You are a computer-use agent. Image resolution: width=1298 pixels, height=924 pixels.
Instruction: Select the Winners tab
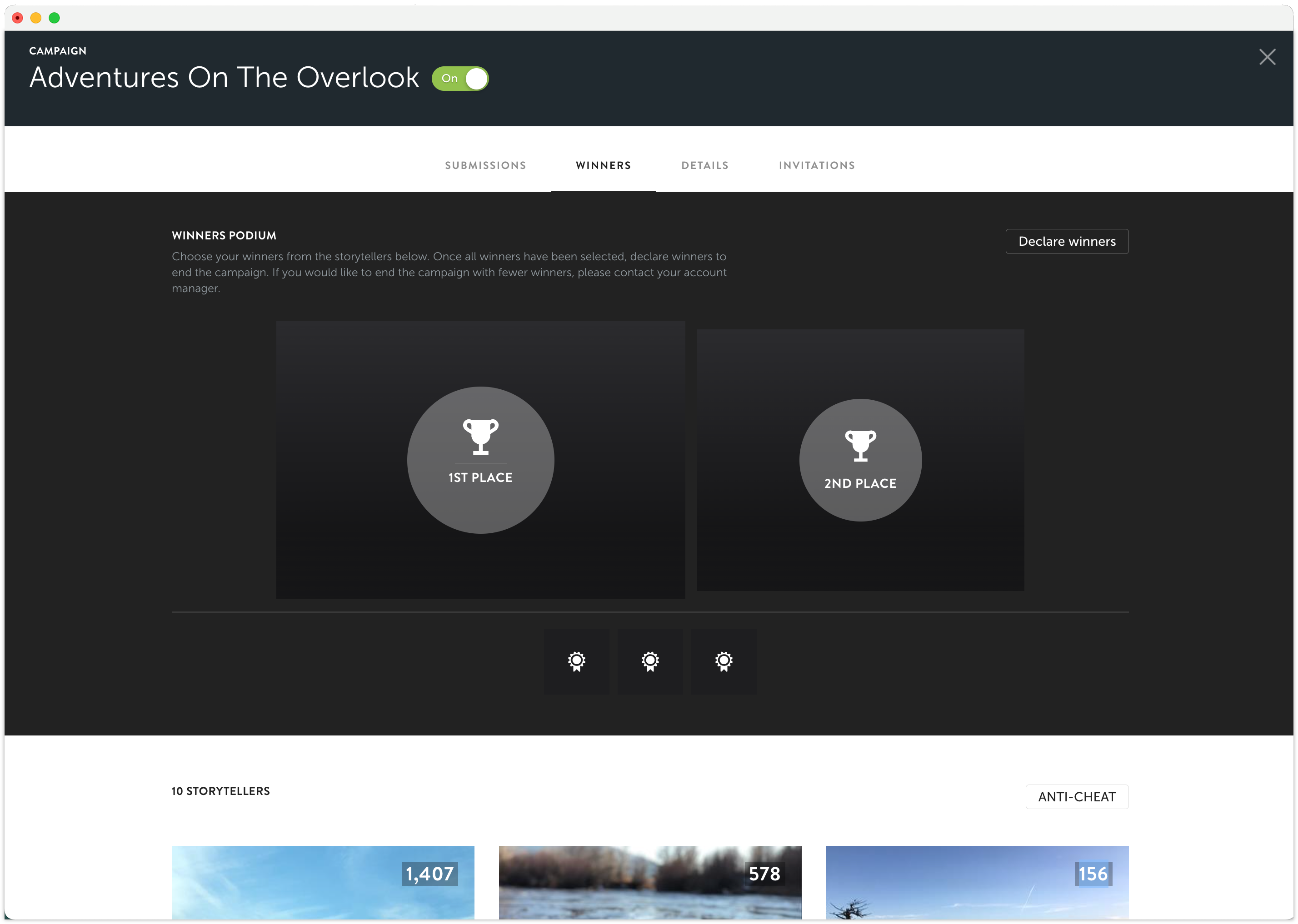point(603,165)
